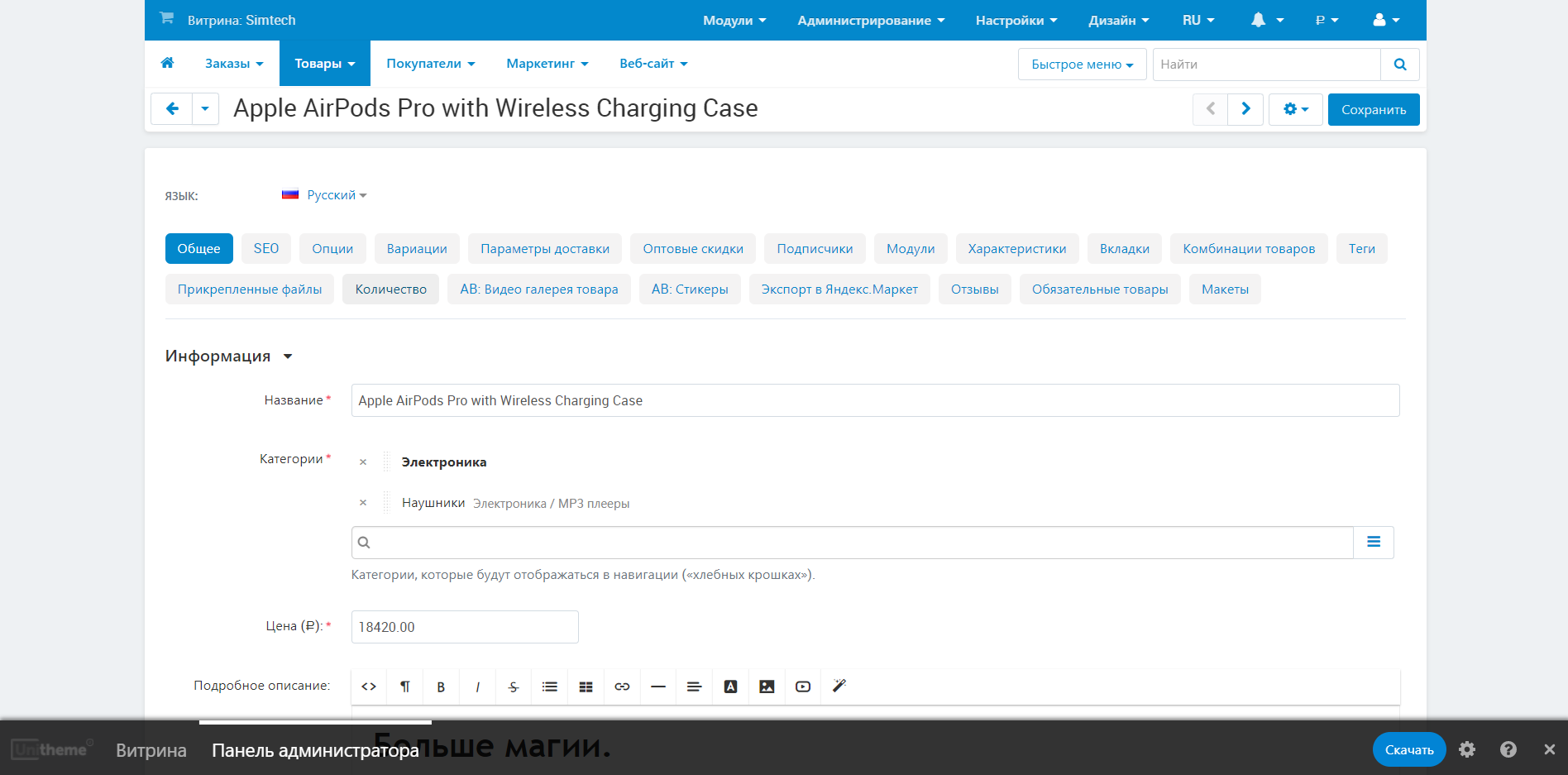The width and height of the screenshot is (1568, 775).
Task: Expand the Быстрое меню dropdown
Action: (1082, 65)
